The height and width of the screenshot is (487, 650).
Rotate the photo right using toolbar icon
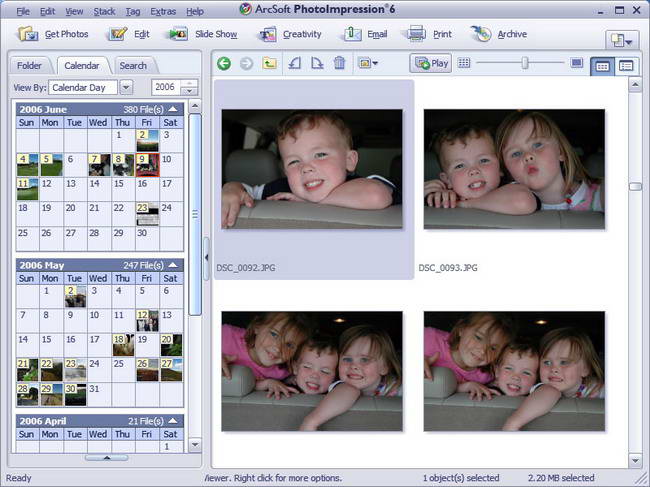pos(317,63)
